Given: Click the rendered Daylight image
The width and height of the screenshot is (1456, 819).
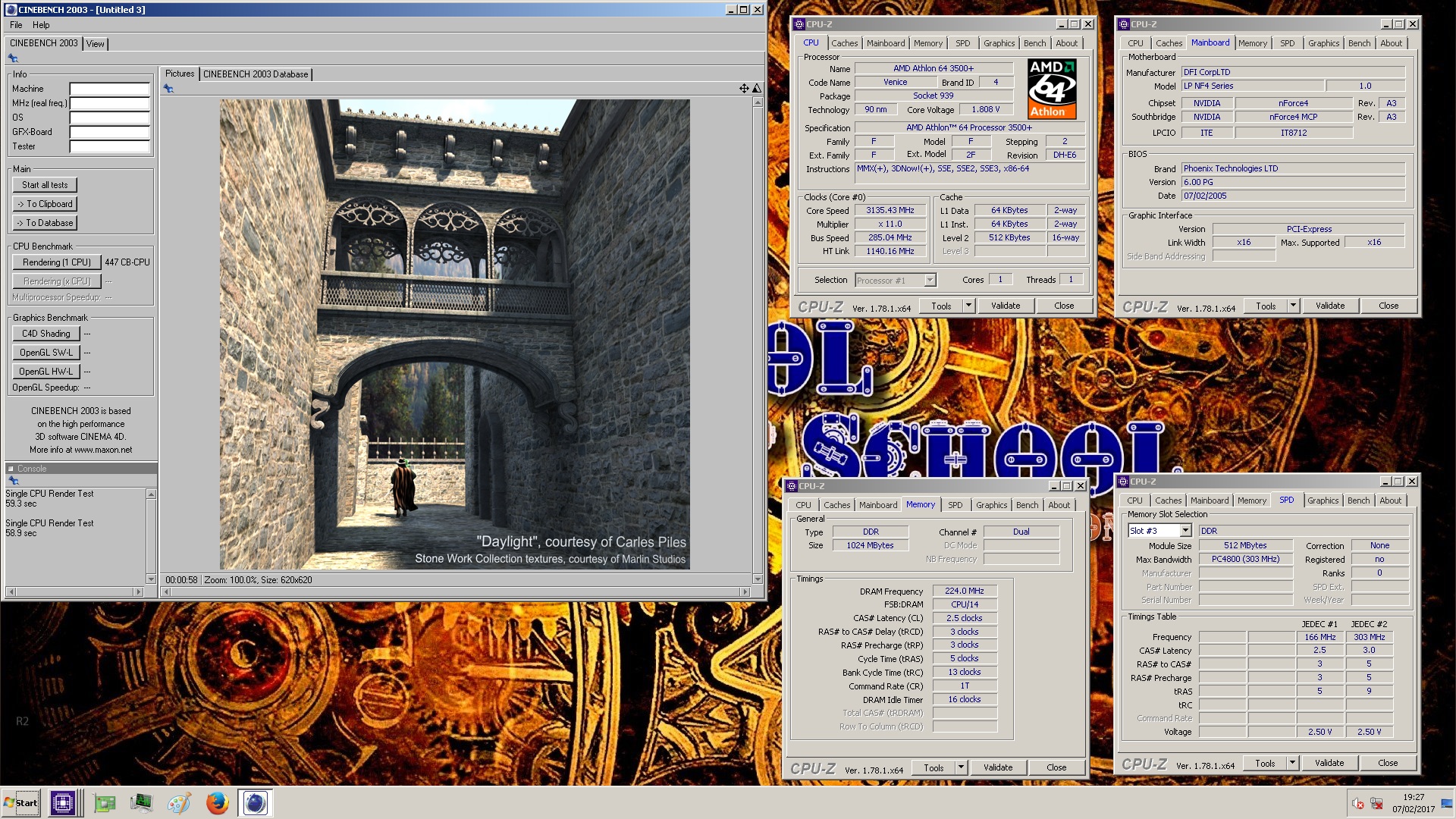Looking at the screenshot, I should click(454, 334).
